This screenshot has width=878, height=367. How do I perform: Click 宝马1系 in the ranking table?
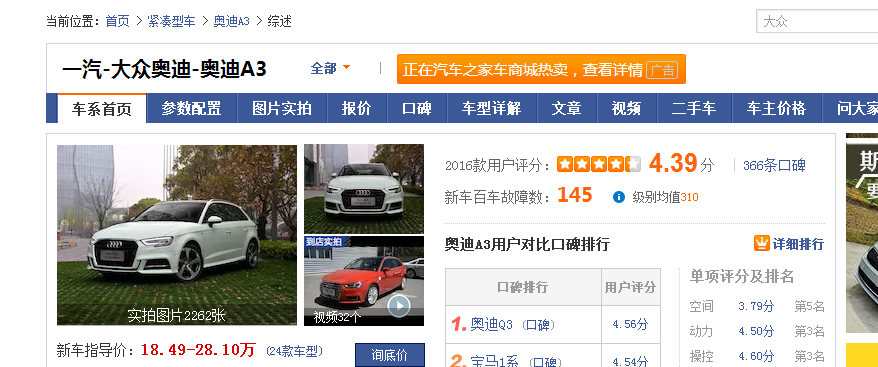click(x=494, y=363)
